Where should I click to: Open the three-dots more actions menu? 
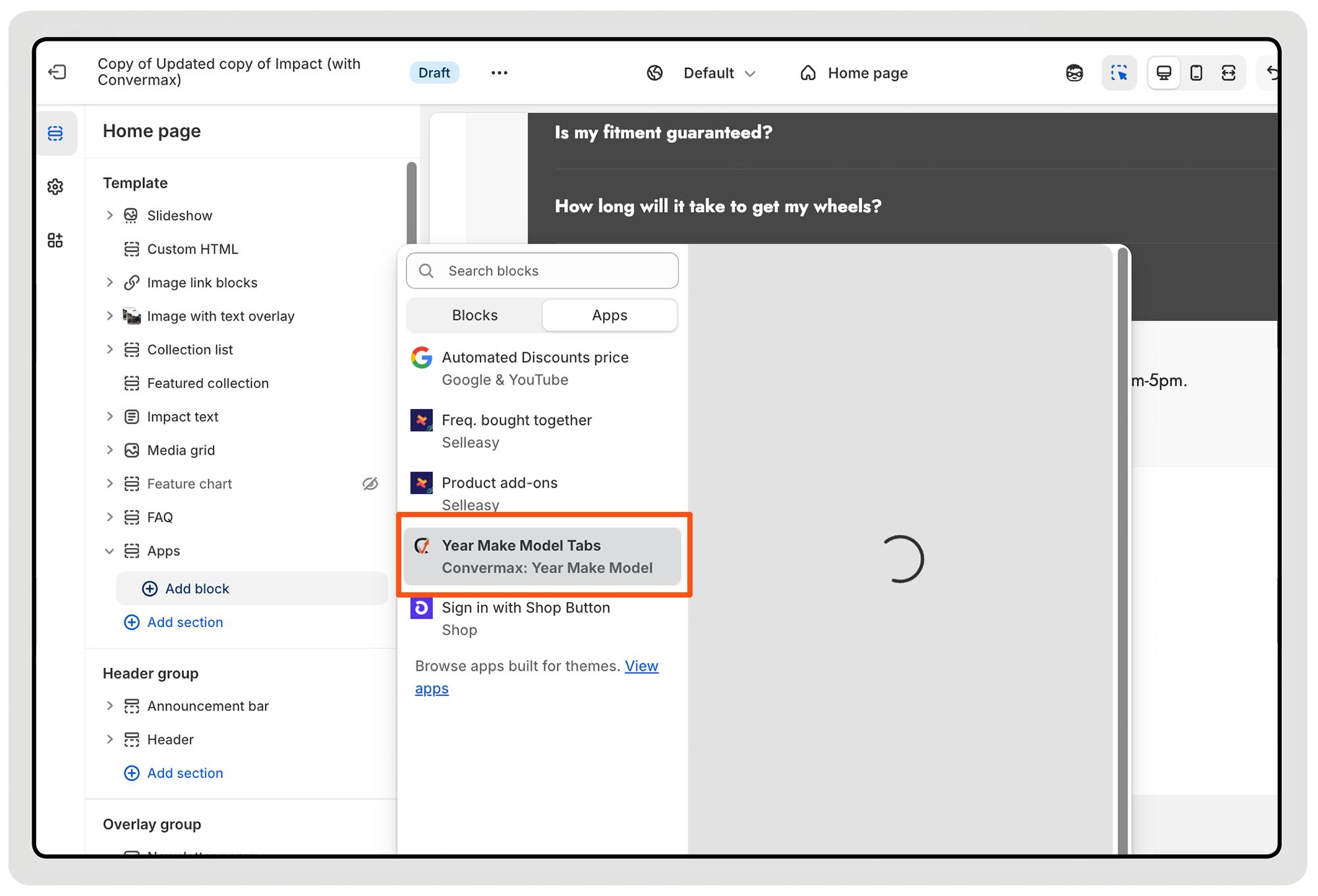click(499, 73)
